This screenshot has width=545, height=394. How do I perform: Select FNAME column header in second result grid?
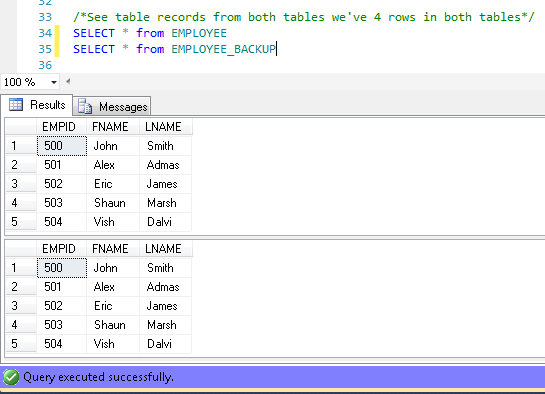113,249
